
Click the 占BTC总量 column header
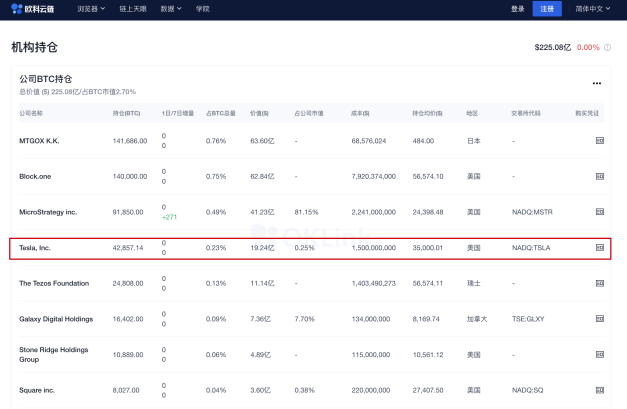pyautogui.click(x=221, y=113)
